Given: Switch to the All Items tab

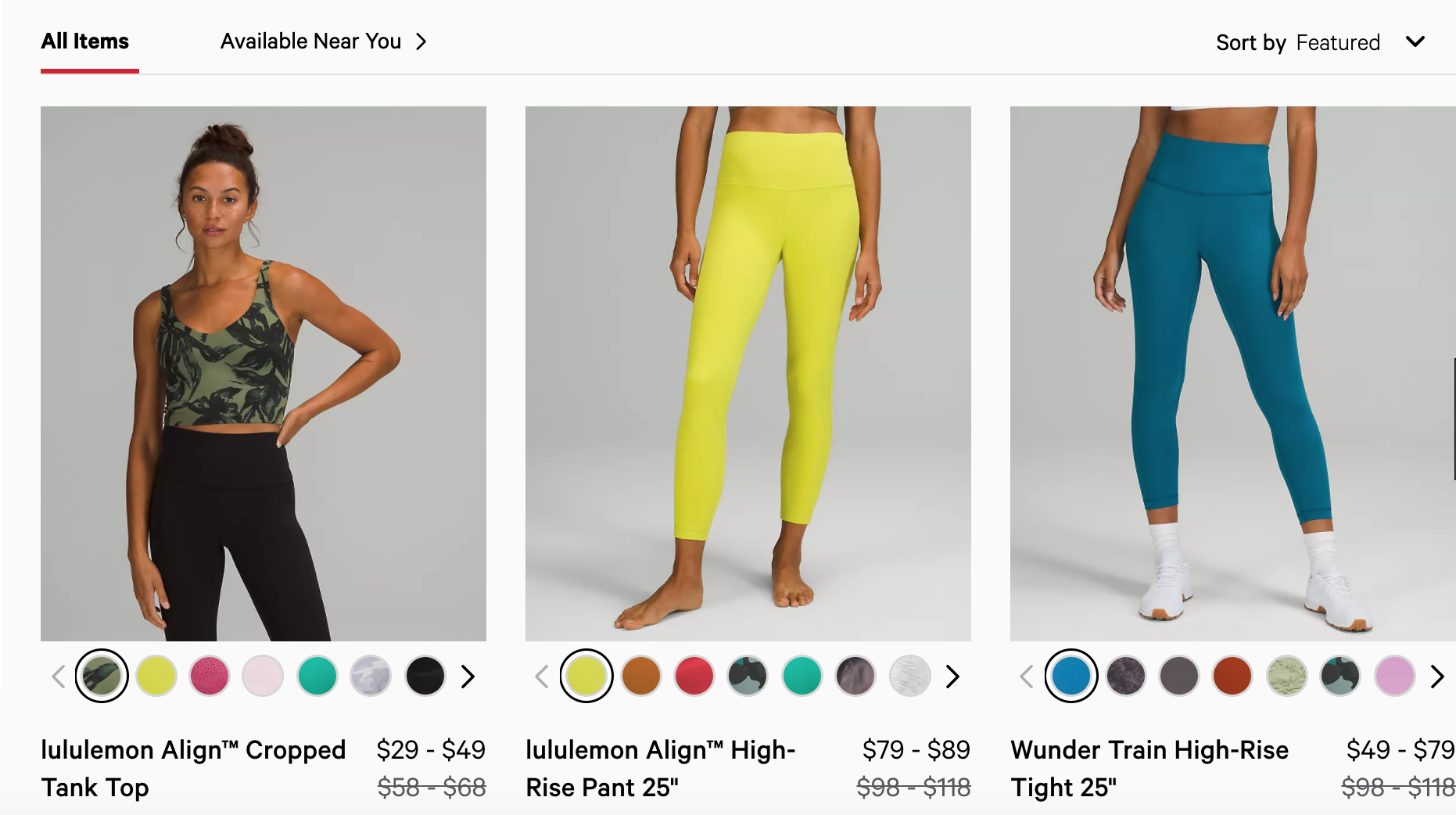Looking at the screenshot, I should (x=84, y=41).
